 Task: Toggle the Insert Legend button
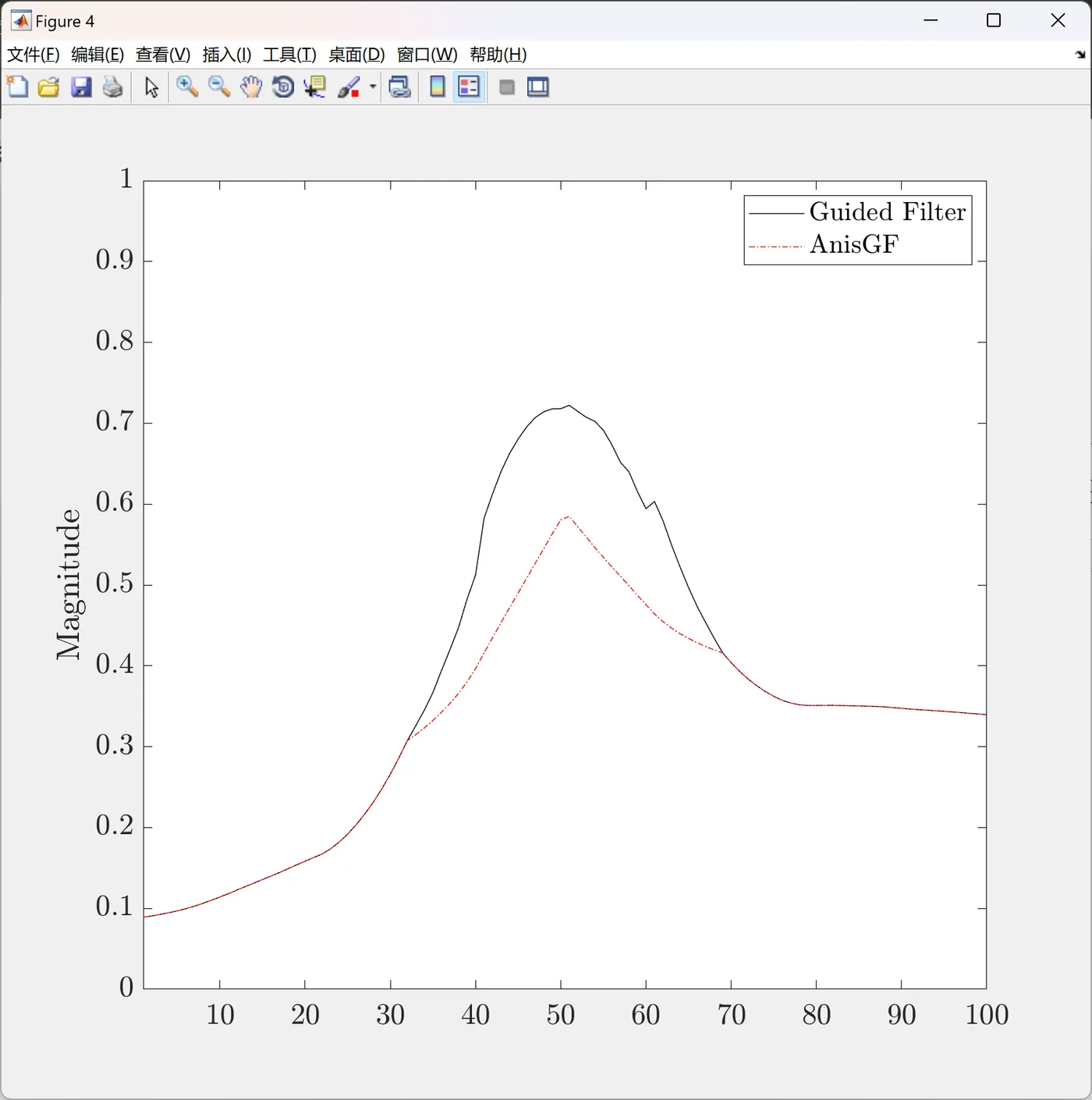[x=470, y=87]
